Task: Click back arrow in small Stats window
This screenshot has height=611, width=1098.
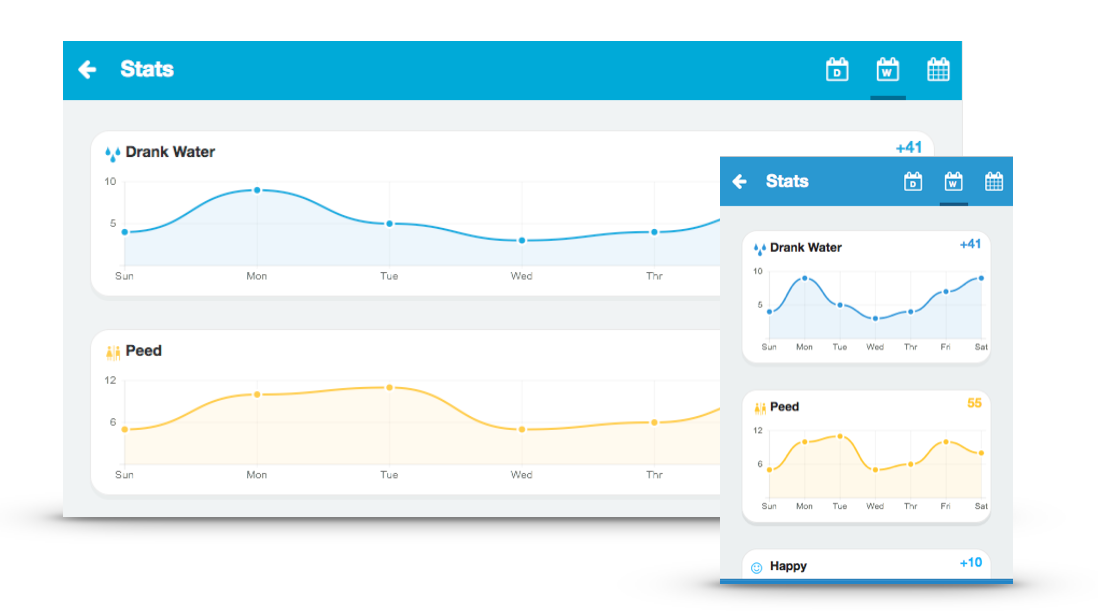Action: tap(739, 182)
